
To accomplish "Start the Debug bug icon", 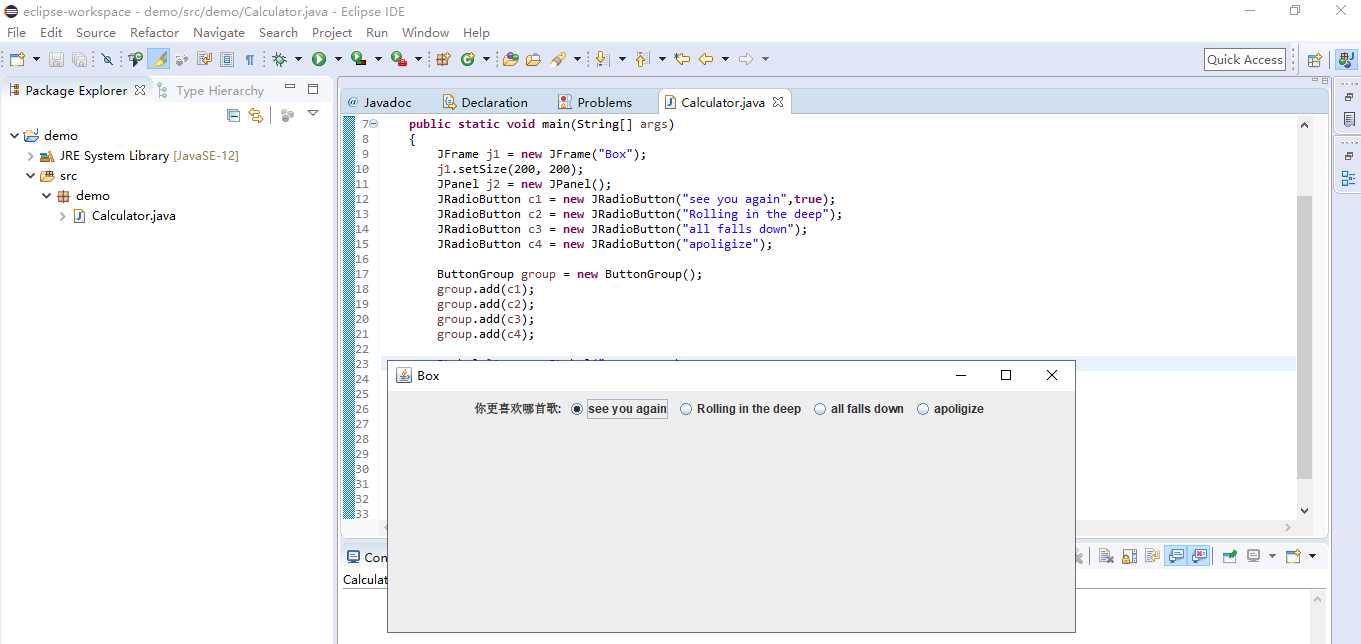I will tap(280, 59).
